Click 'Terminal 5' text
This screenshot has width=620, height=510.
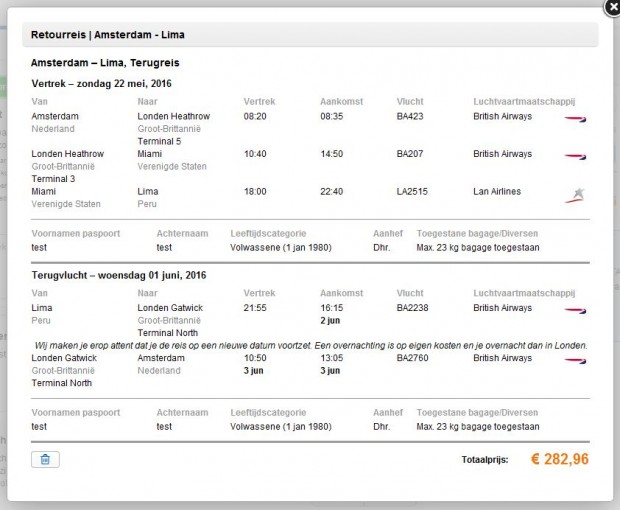[x=159, y=141]
